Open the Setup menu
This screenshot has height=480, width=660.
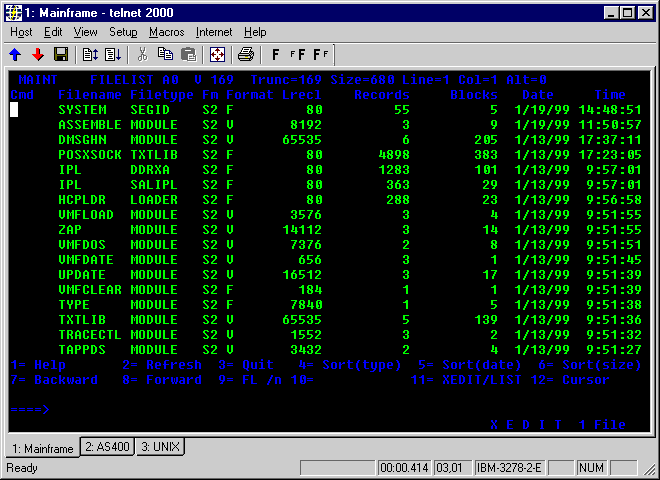coord(123,32)
